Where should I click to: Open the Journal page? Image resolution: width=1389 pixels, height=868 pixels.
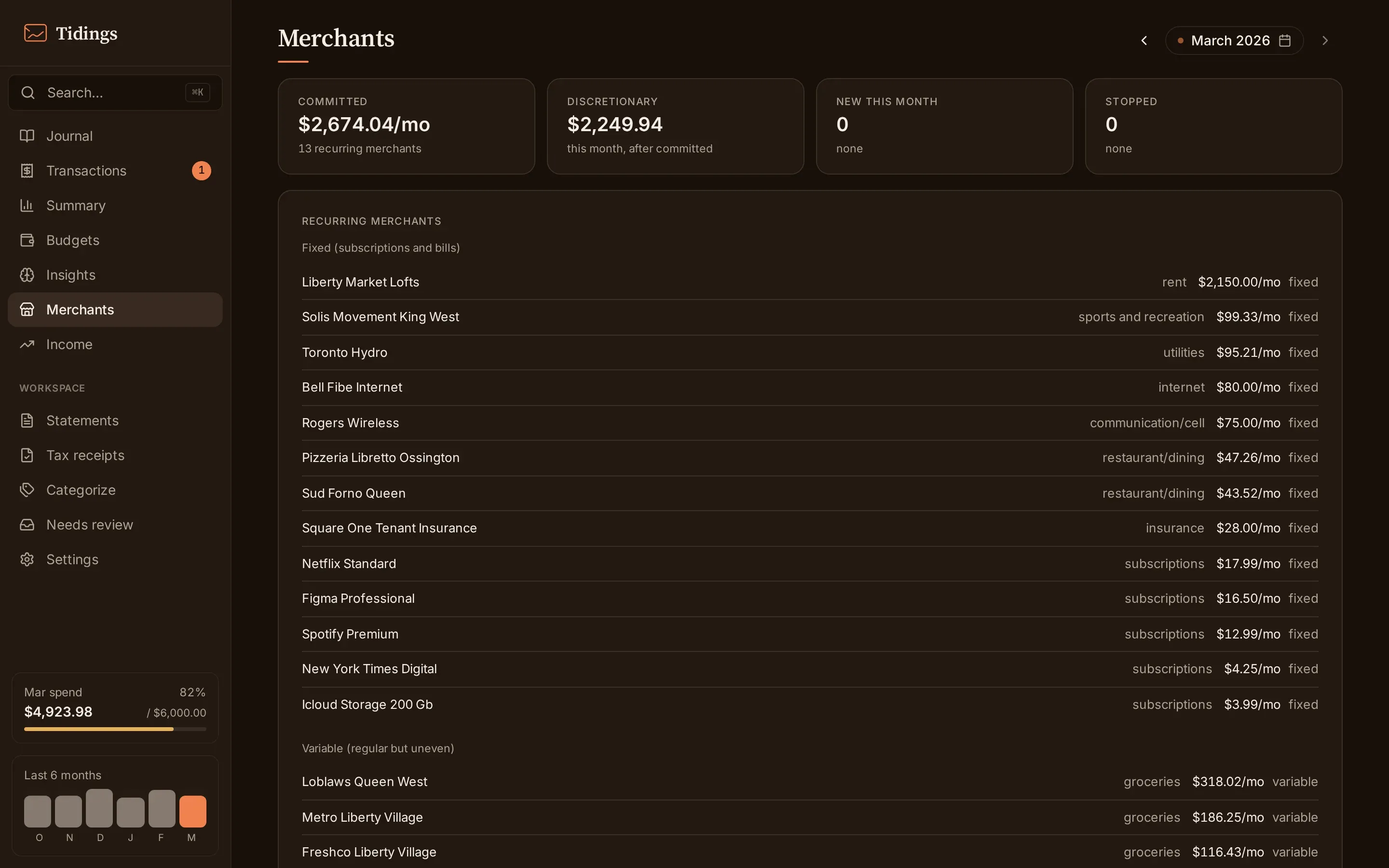[x=115, y=136]
